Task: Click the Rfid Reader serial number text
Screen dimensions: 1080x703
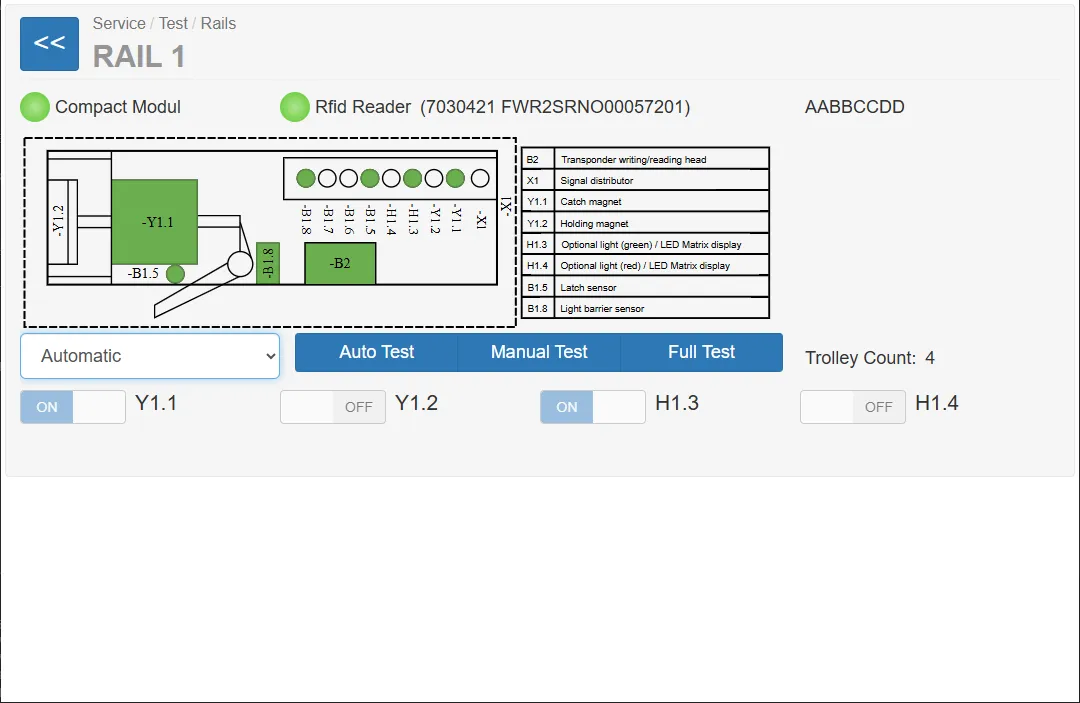Action: coord(555,107)
